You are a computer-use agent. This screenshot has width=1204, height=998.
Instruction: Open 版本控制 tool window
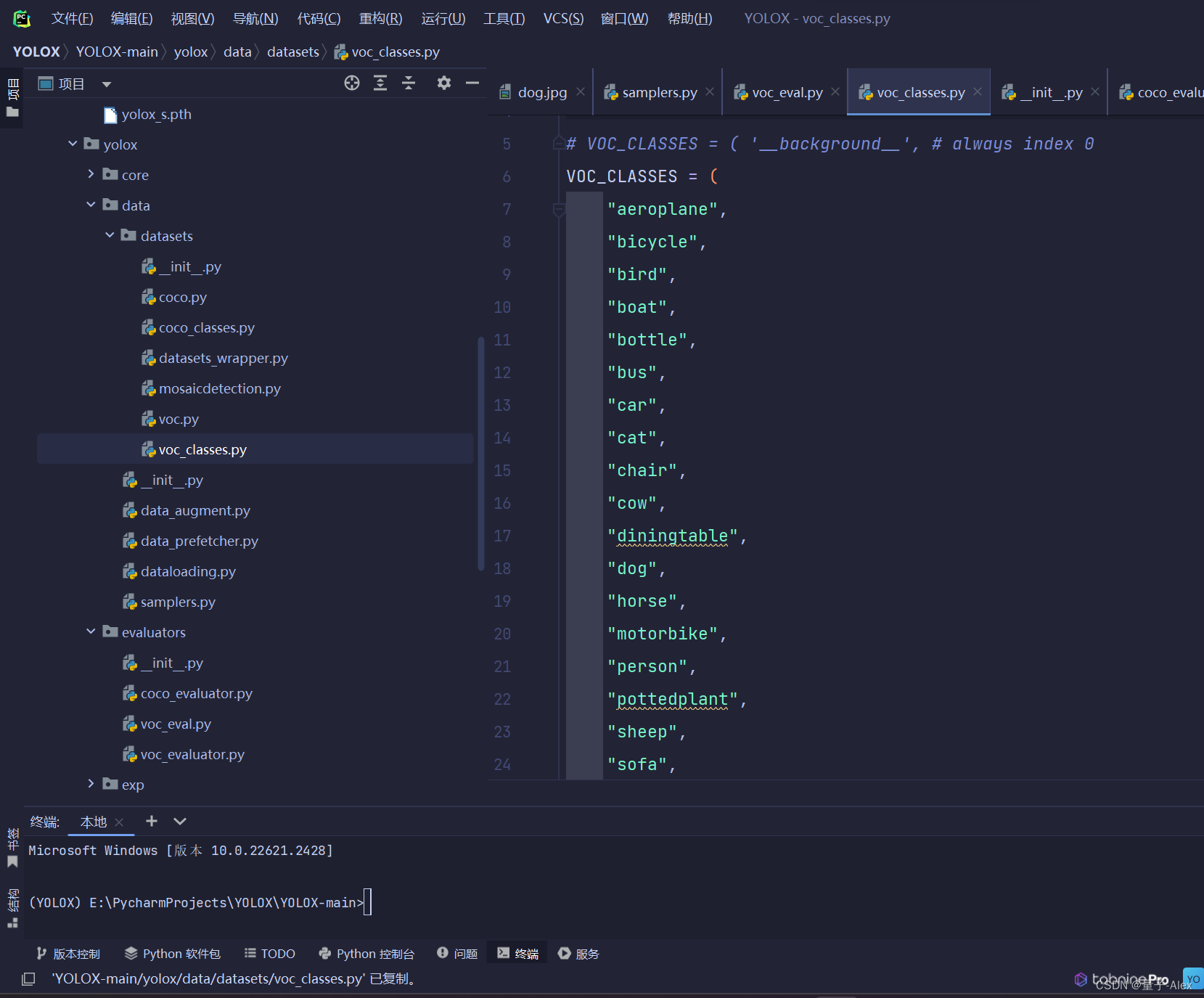point(68,953)
